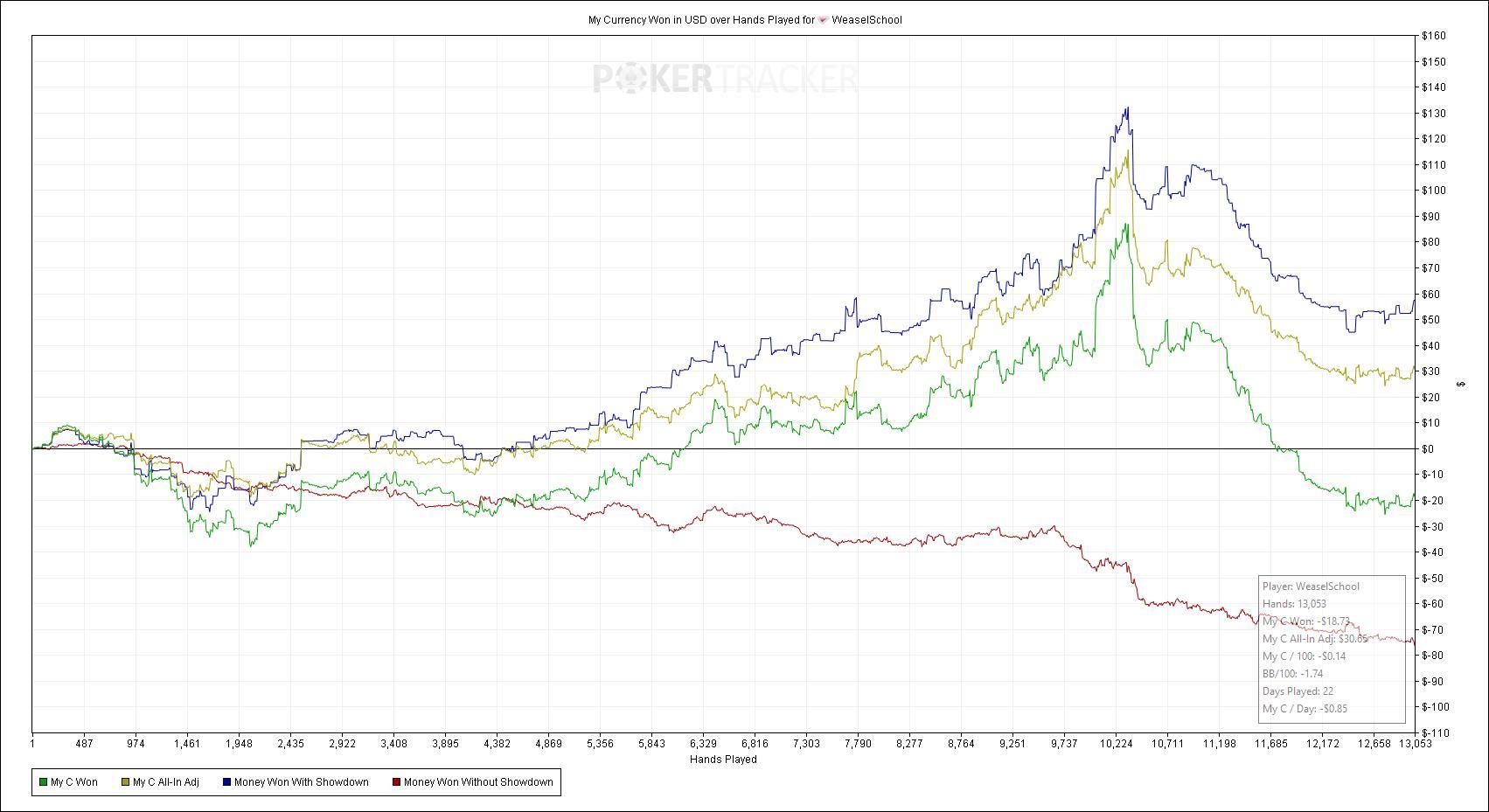Click the '$50' y-axis label
Screen dimensions: 1489x812
coord(1430,320)
